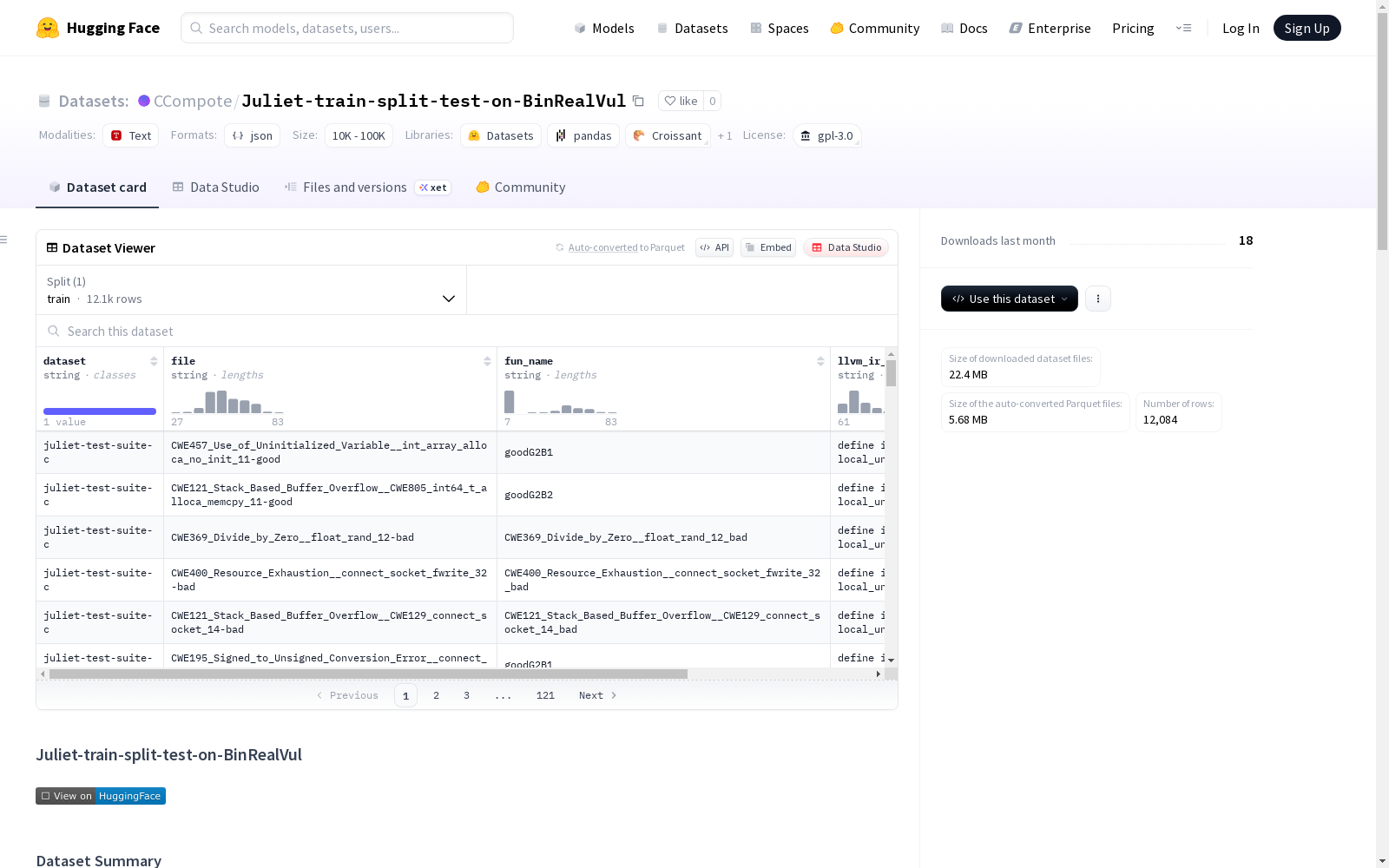The height and width of the screenshot is (868, 1389).
Task: Go to page 3 of the dataset
Action: tap(466, 695)
